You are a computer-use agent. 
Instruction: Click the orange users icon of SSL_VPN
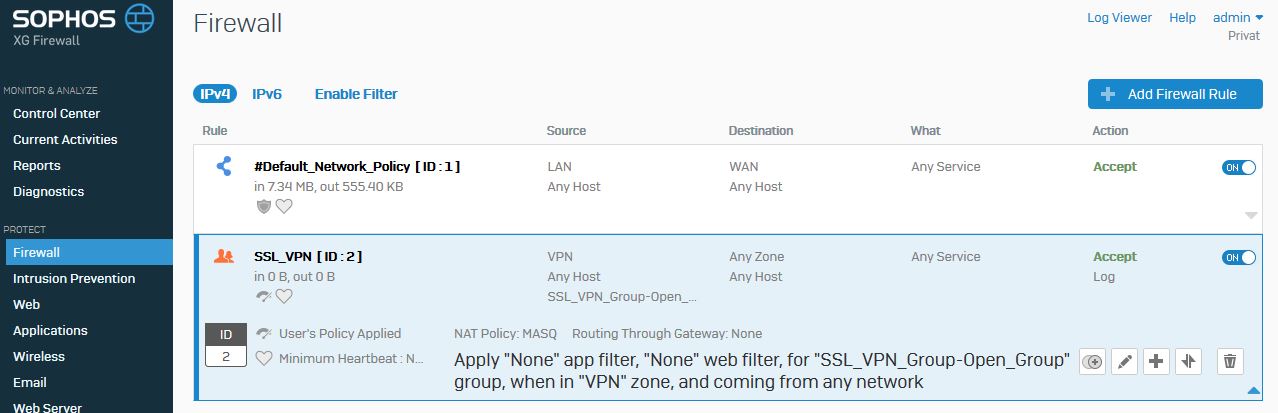pyautogui.click(x=224, y=257)
